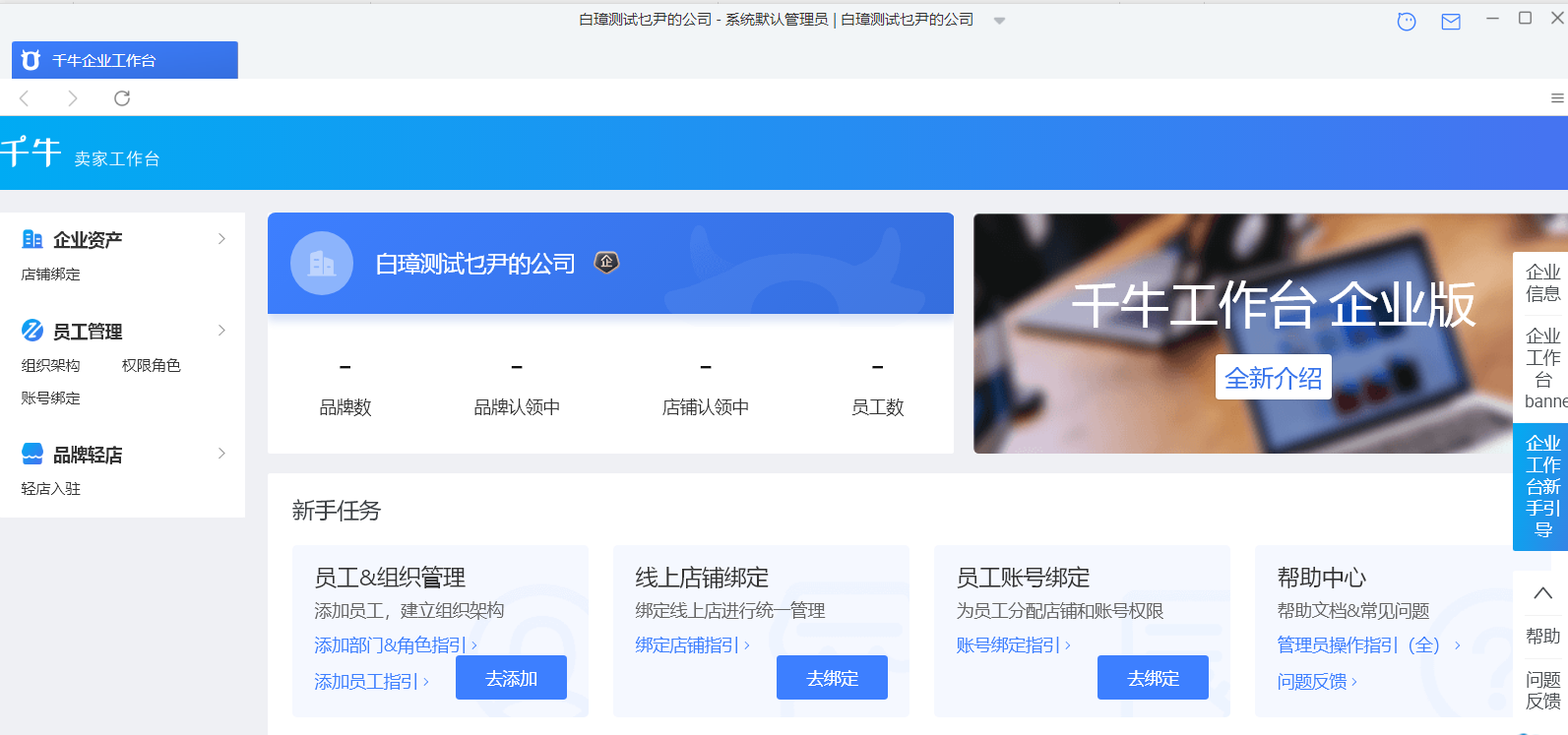This screenshot has height=735, width=1568.
Task: Open the 问题反馈 link in 帮助中心 card
Action: click(1317, 682)
